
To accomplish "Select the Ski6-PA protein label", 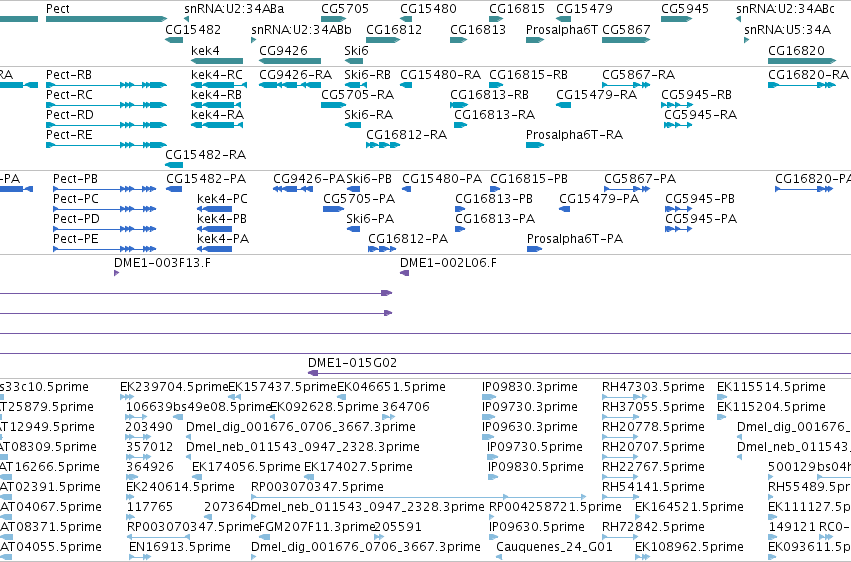I will click(x=370, y=219).
